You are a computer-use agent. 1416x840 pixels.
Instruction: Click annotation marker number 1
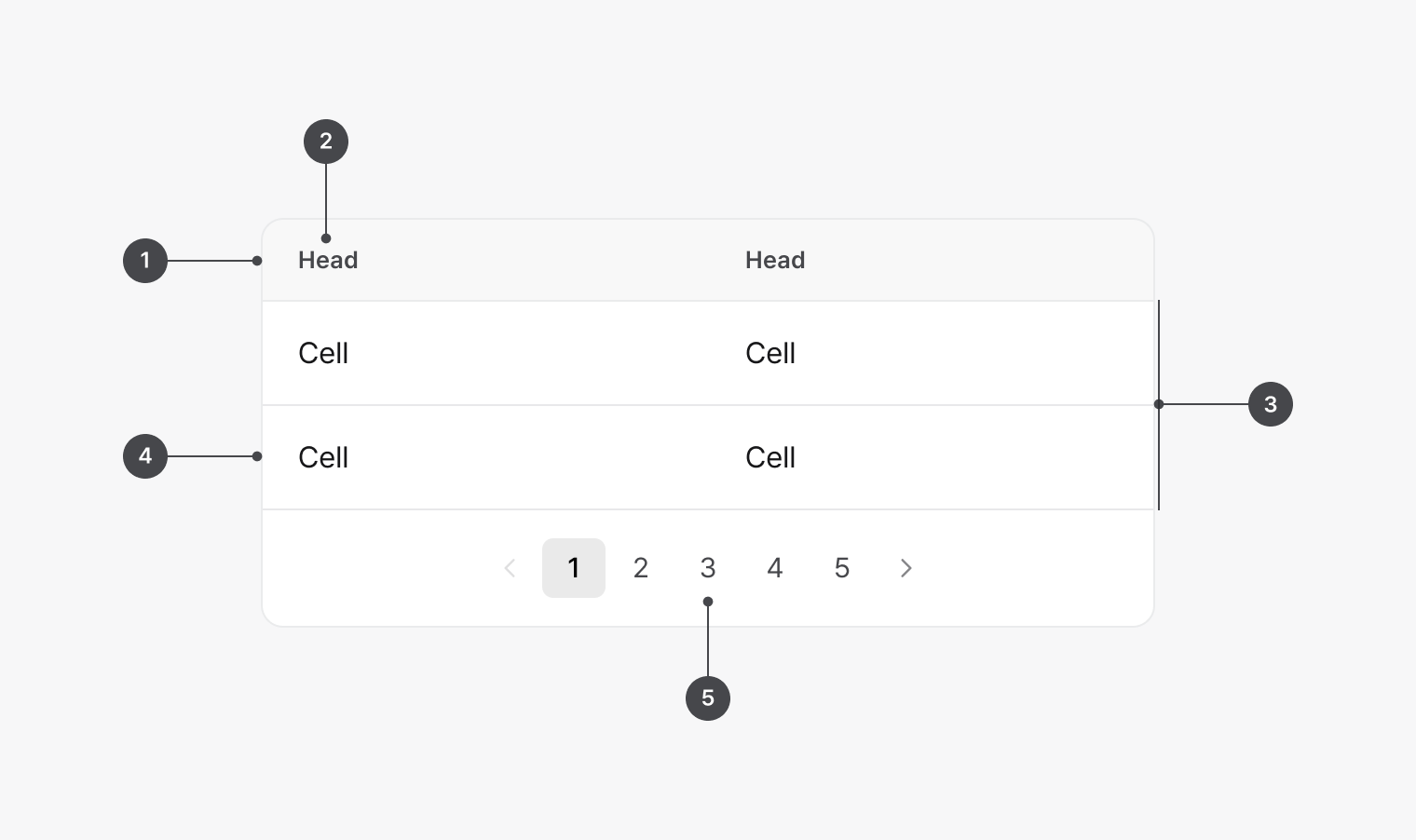coord(145,261)
